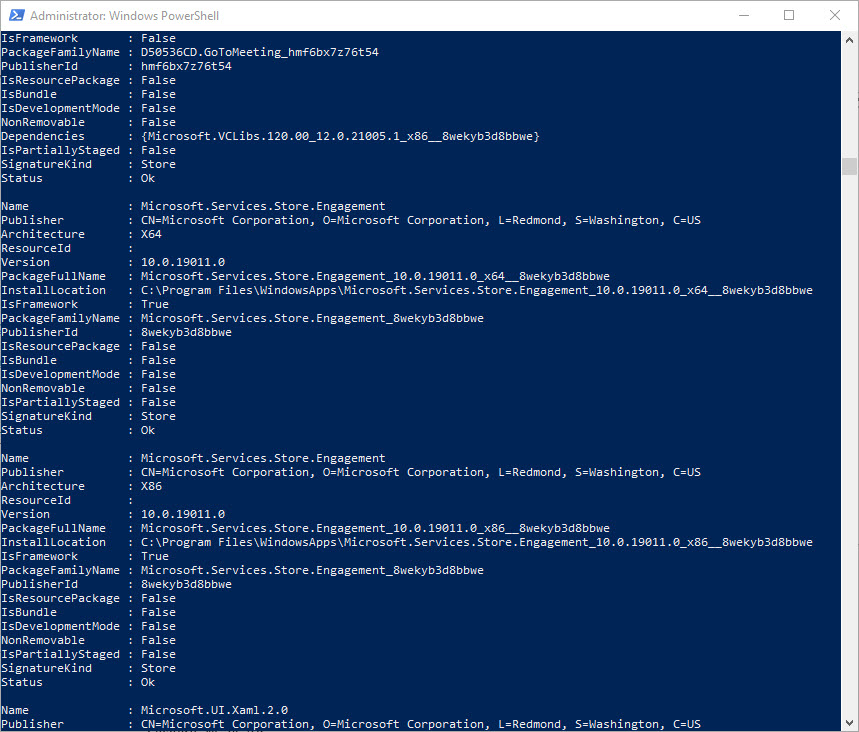
Task: Minimize the PowerShell window
Action: tap(743, 15)
